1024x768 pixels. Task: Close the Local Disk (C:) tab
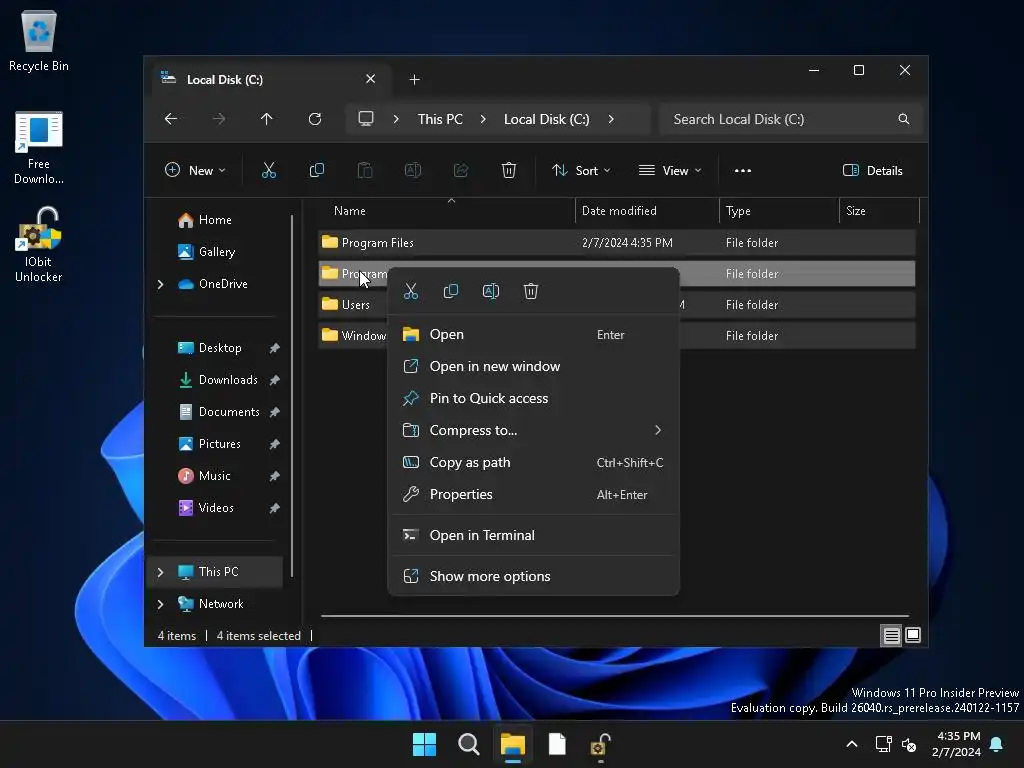point(370,79)
